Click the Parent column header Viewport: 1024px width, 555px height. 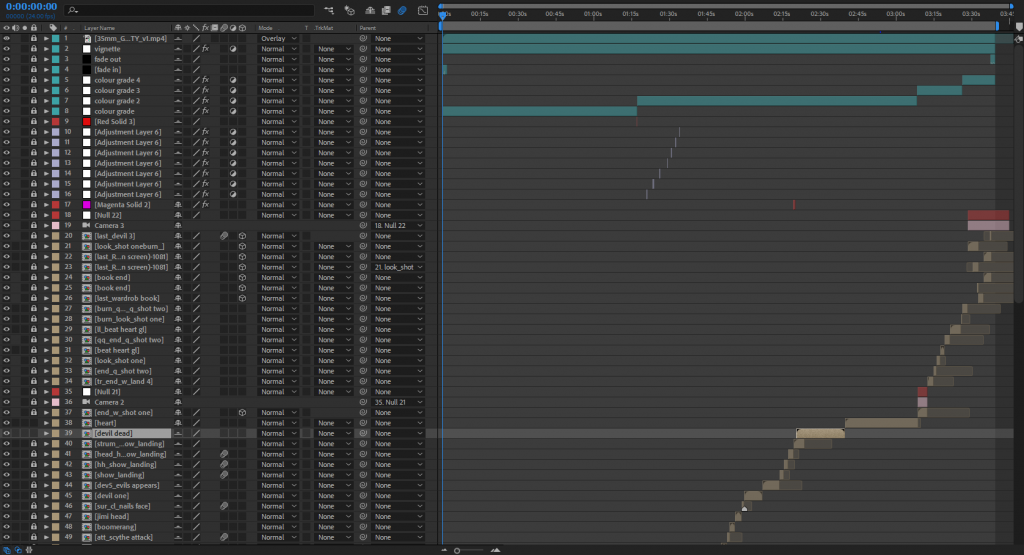click(368, 28)
